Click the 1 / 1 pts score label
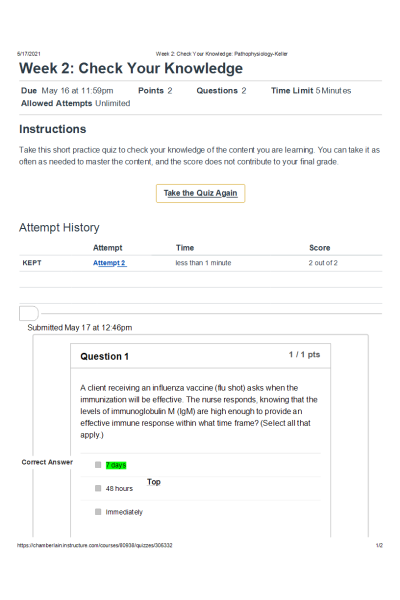 coord(304,355)
